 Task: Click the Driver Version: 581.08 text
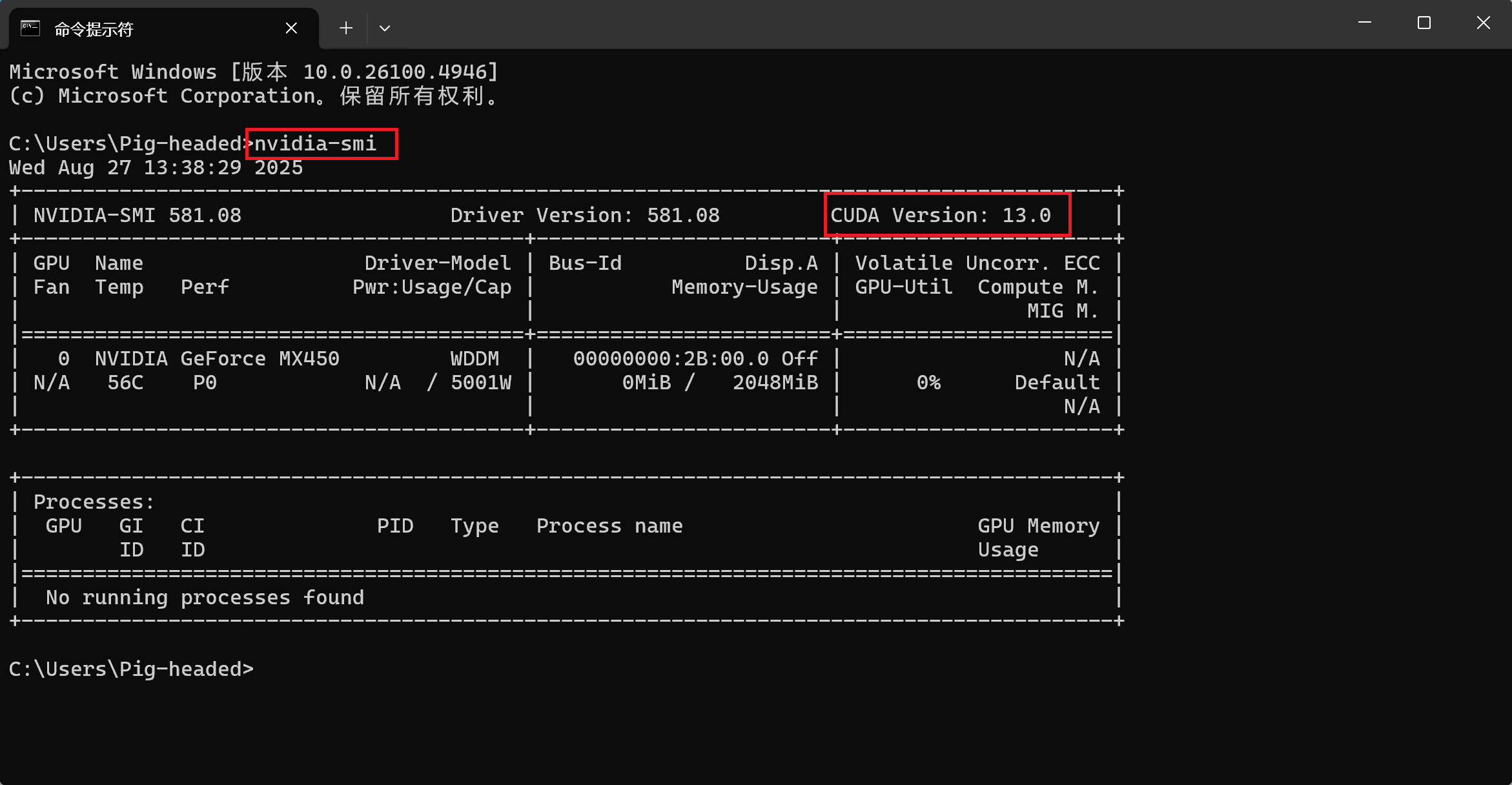click(585, 215)
